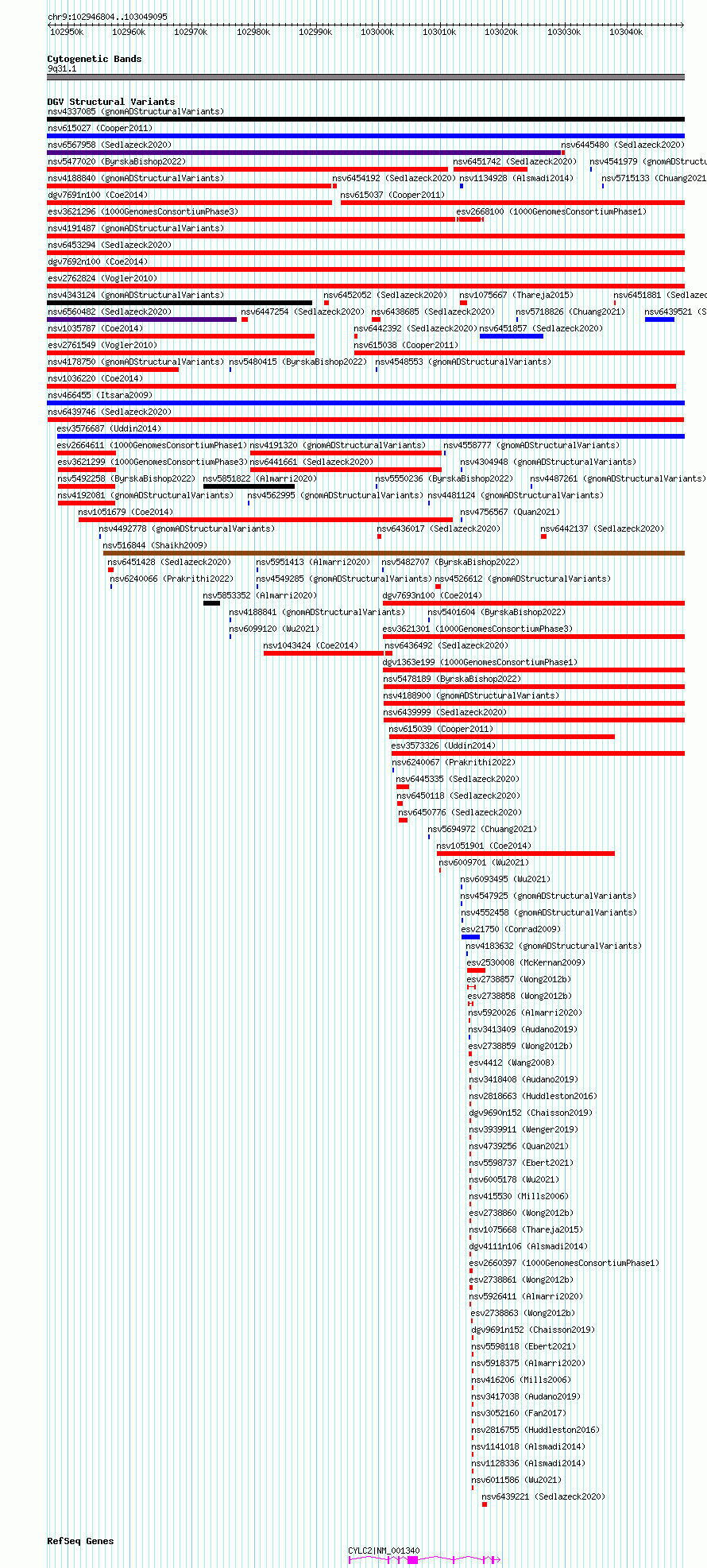
Task: Select nsv1036220 (Coe2014) label
Action: pos(95,378)
